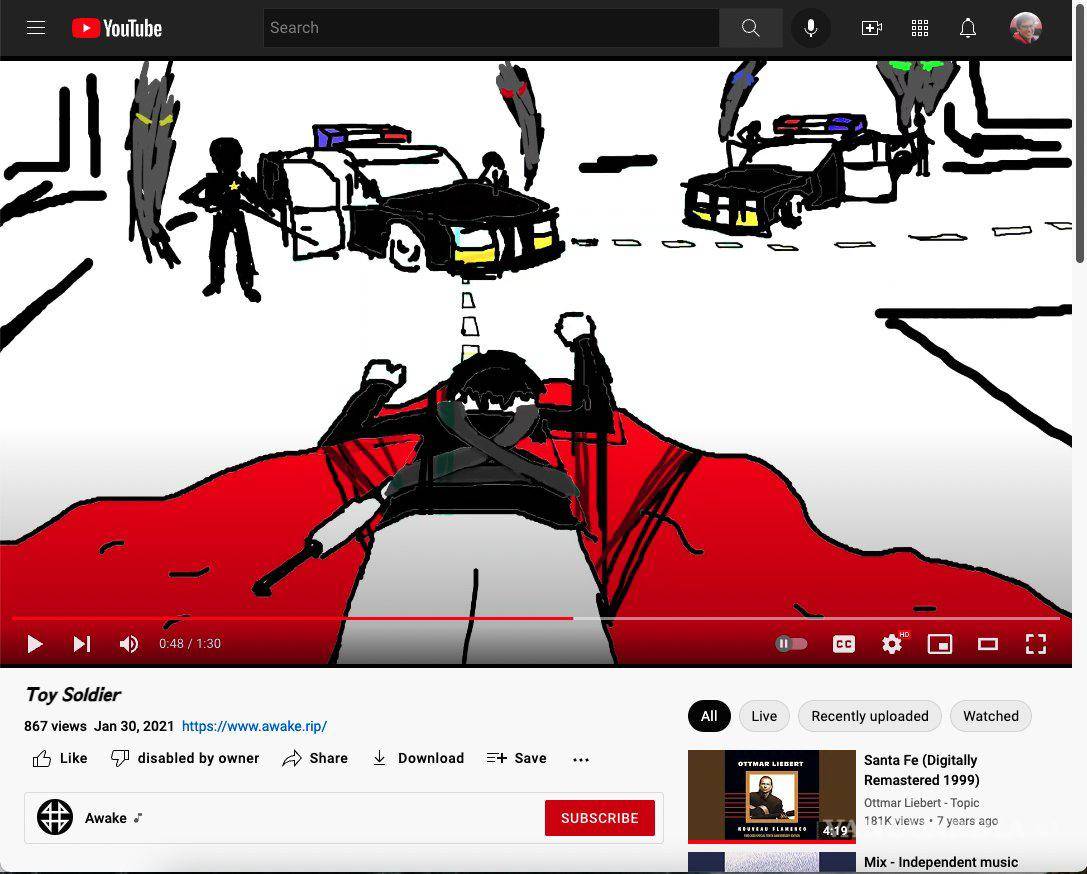
Task: Open the hamburger guide menu
Action: coord(36,28)
